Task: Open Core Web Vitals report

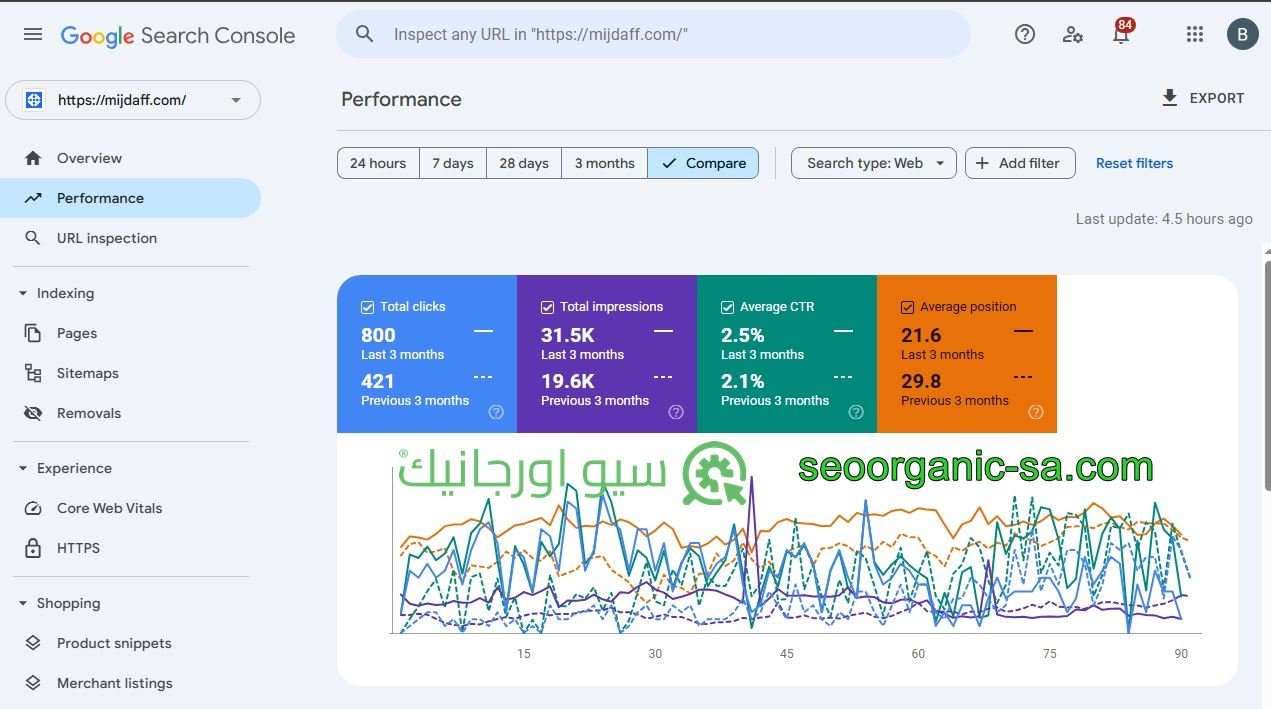Action: click(109, 508)
